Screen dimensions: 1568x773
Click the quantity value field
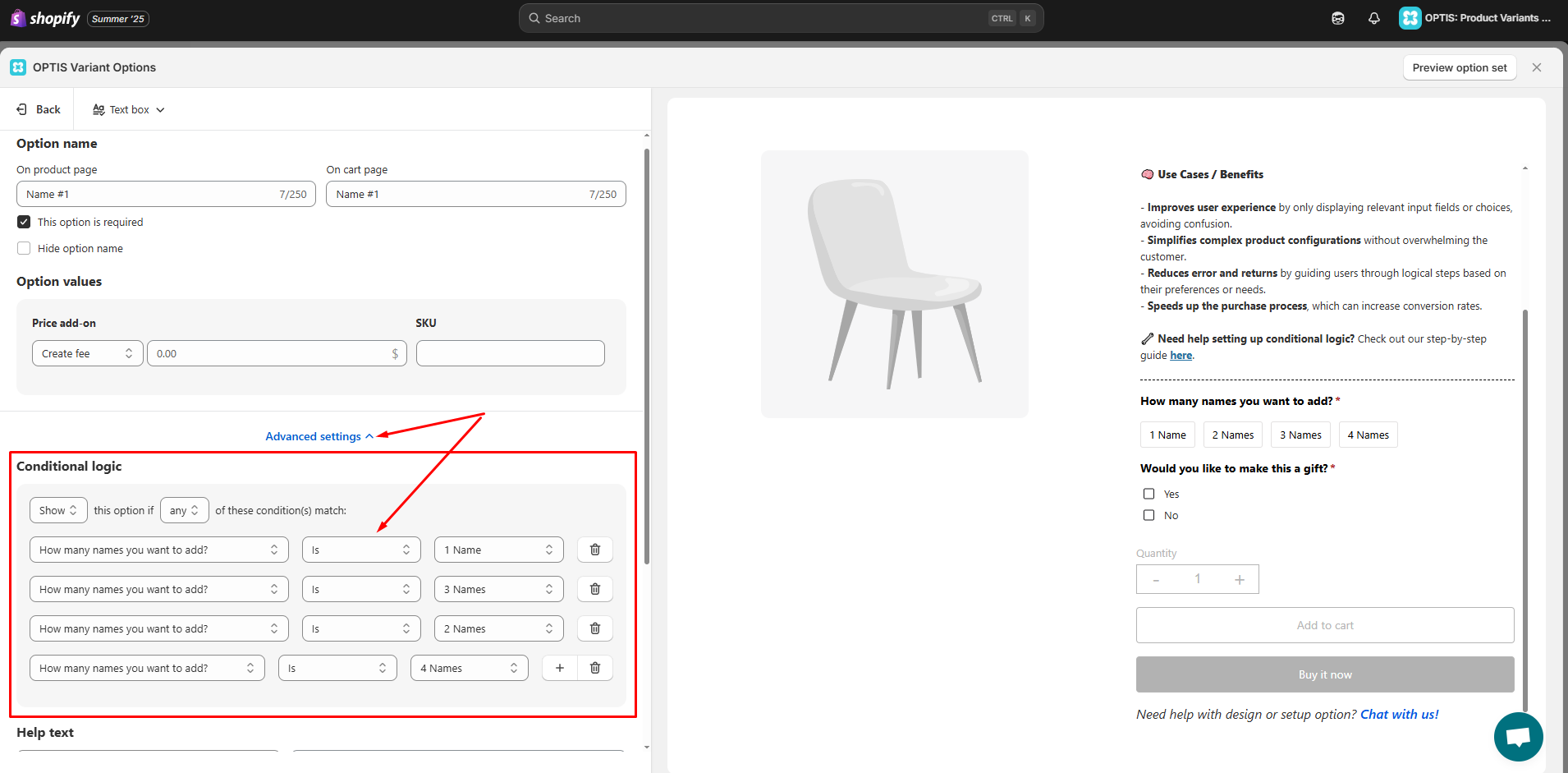(1198, 579)
